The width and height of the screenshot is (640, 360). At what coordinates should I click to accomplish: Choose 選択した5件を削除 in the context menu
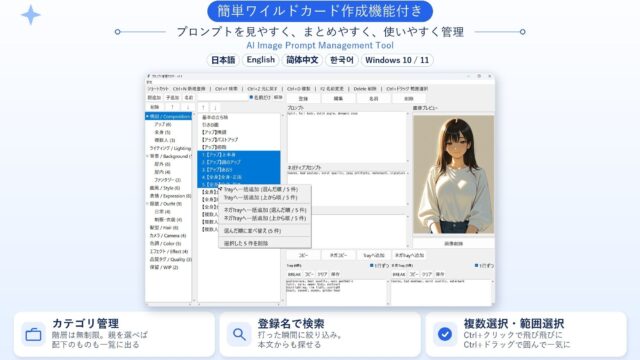click(246, 243)
